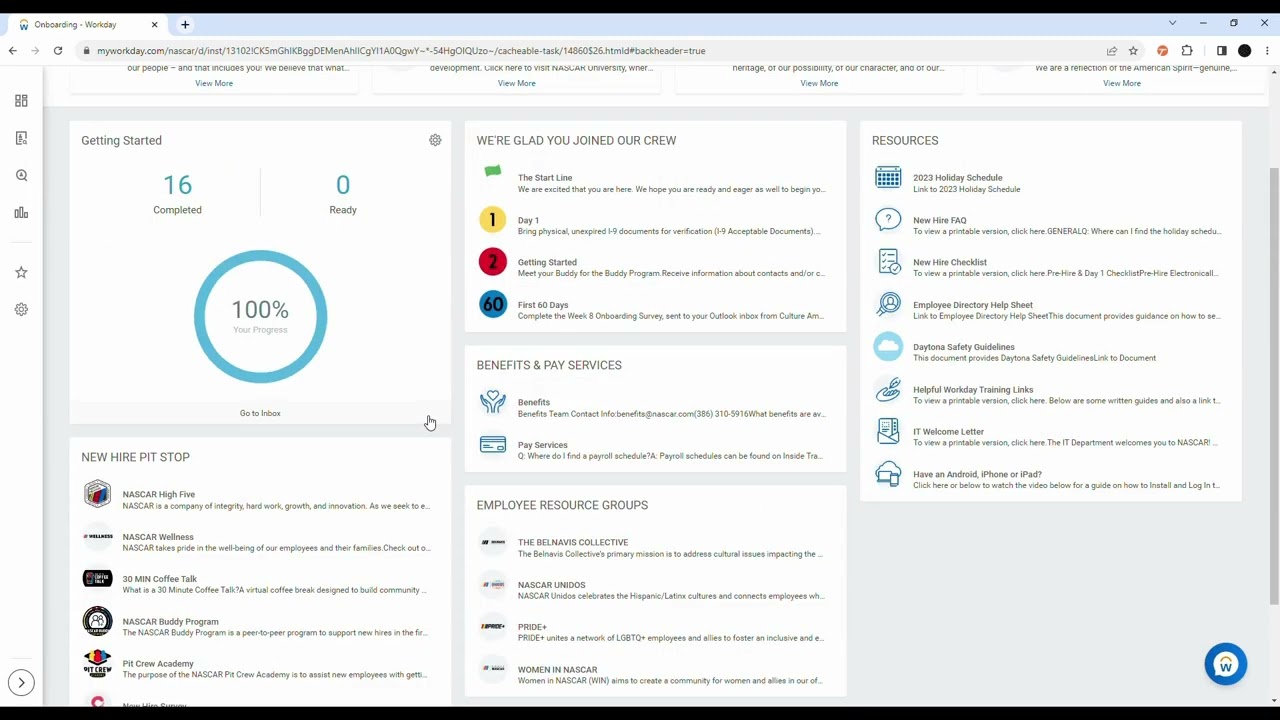
Task: Click the browser address bar URL
Action: point(401,50)
